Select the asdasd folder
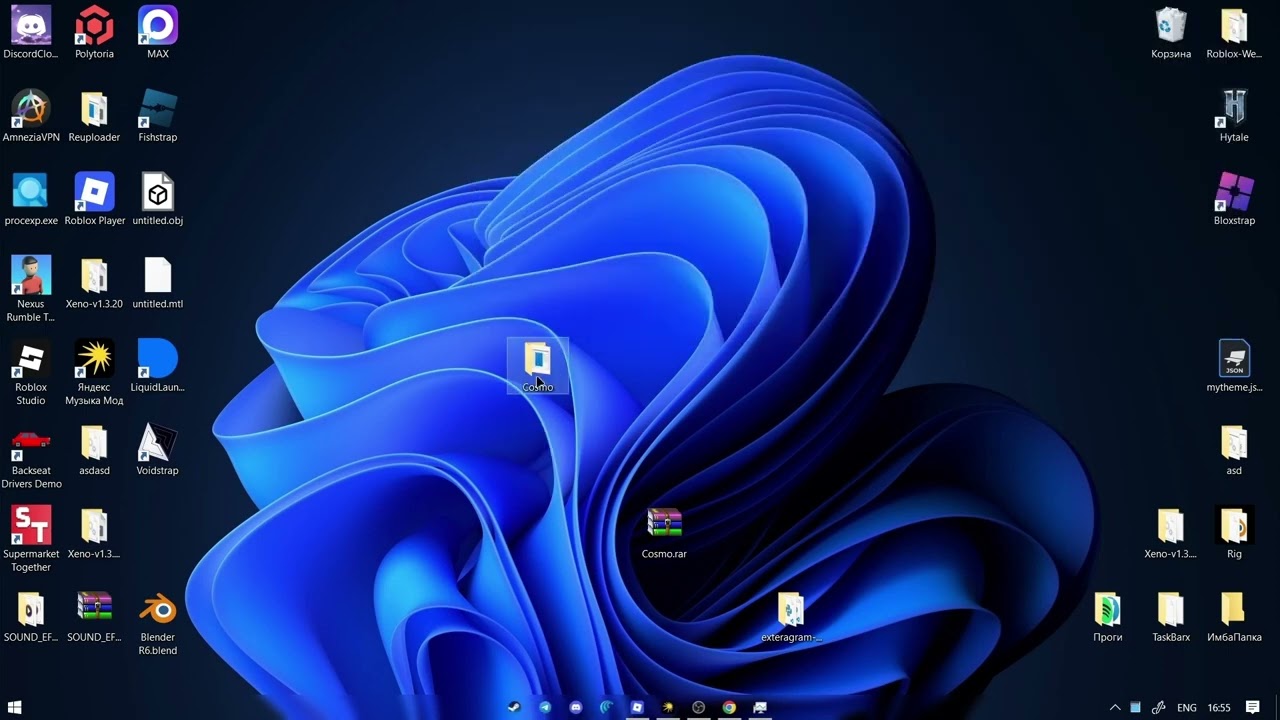Image resolution: width=1280 pixels, height=720 pixels. coord(94,449)
